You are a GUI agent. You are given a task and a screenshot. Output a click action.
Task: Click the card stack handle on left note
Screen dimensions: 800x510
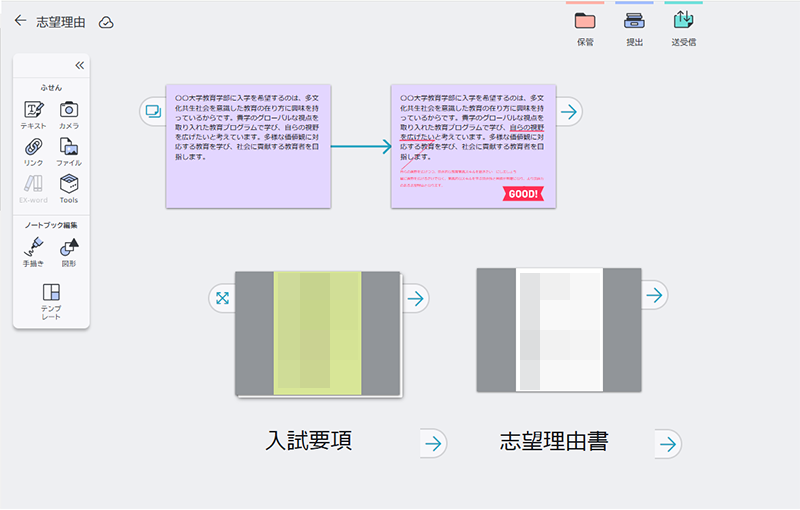pos(153,111)
